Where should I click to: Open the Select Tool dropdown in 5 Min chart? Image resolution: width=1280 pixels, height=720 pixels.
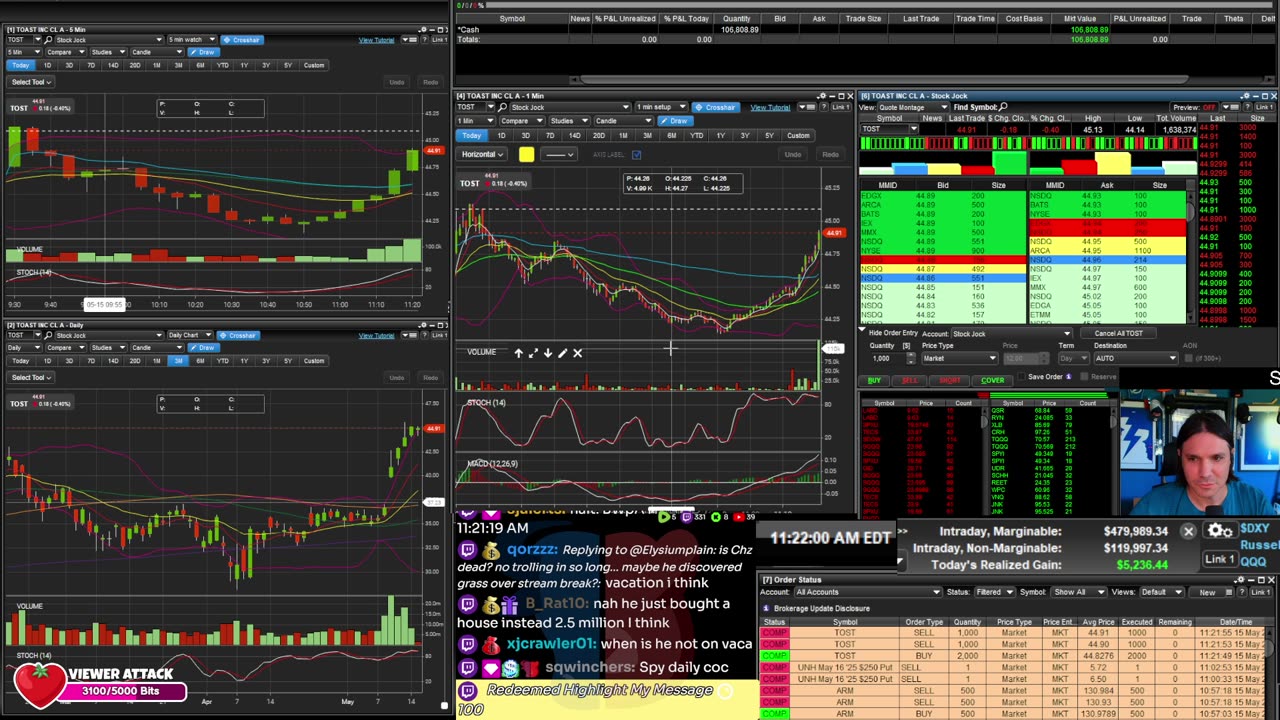31,82
